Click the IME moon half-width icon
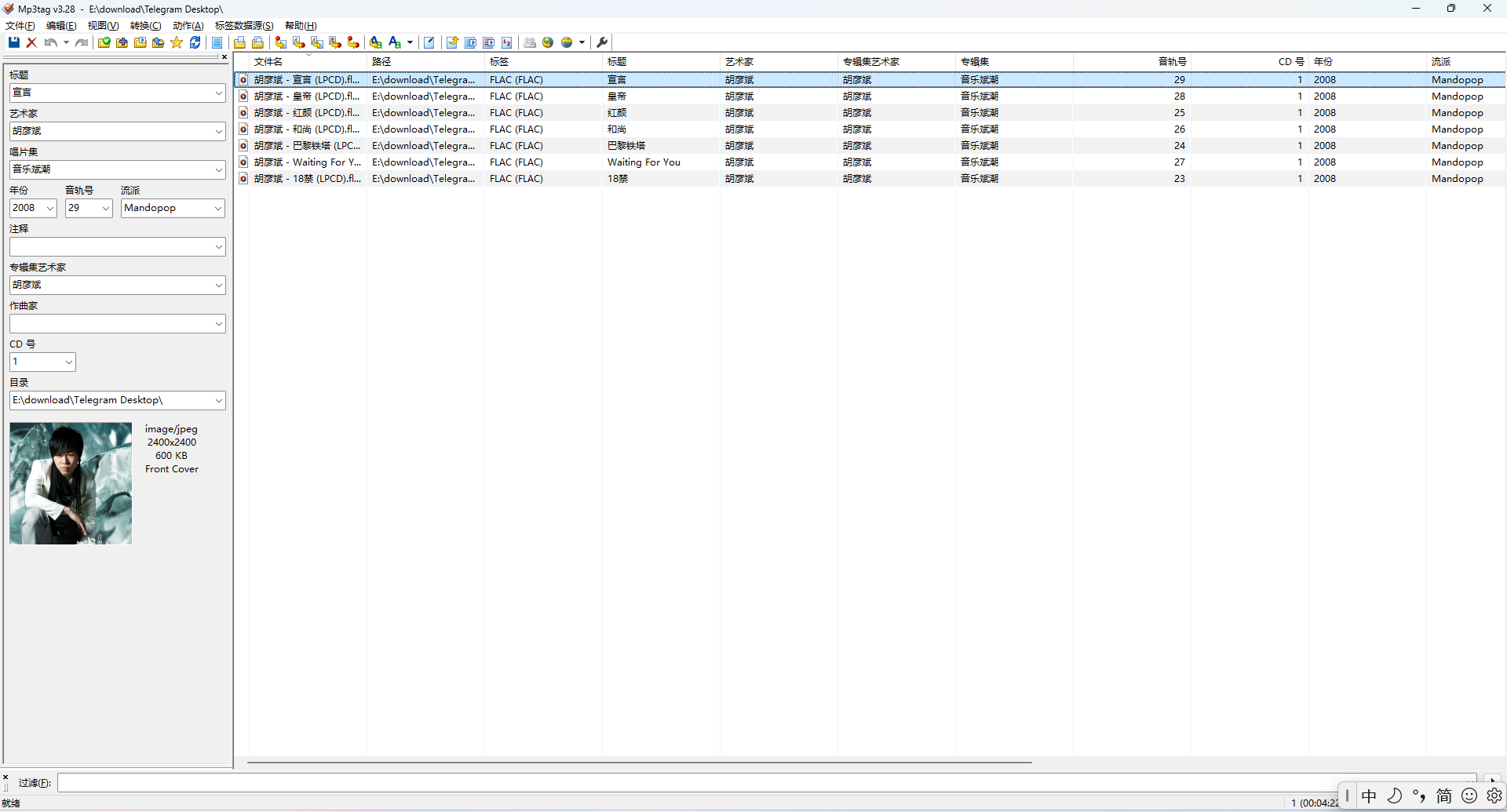This screenshot has height=812, width=1507. coord(1395,796)
